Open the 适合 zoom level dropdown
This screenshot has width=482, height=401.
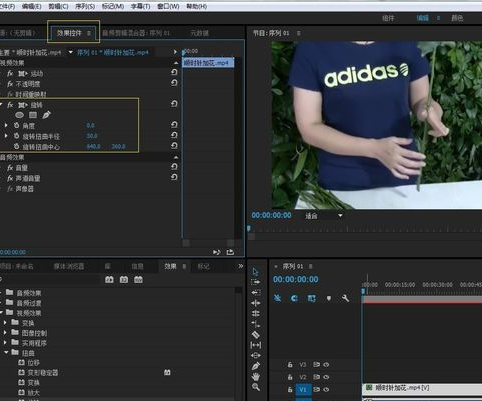324,216
